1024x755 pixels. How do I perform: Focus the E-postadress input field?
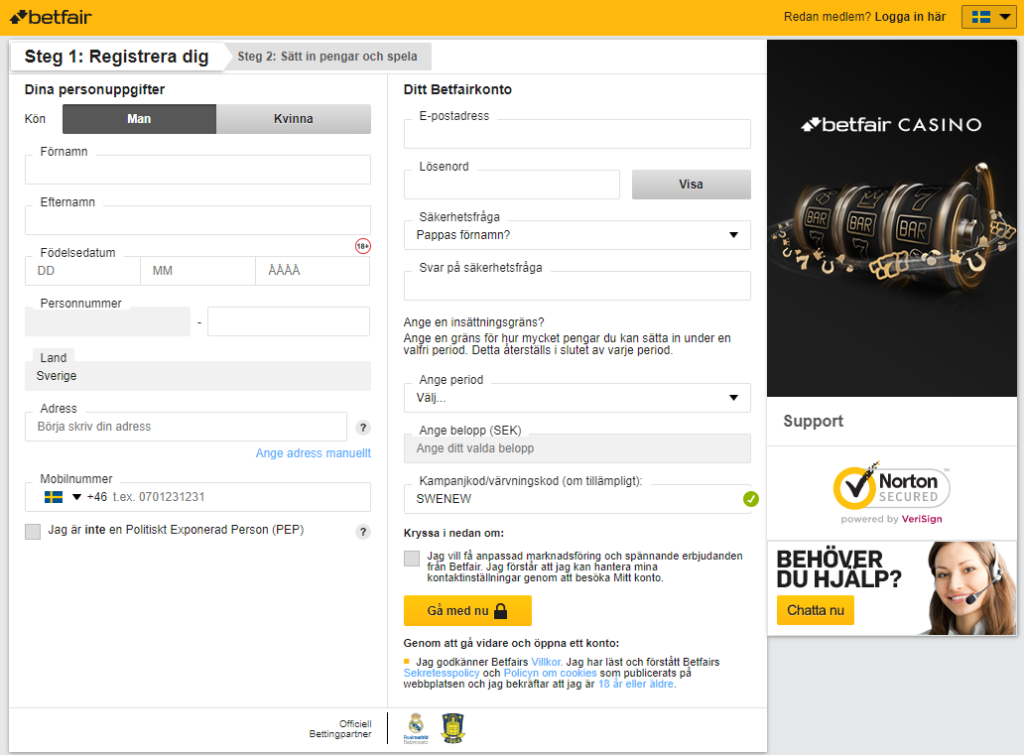click(577, 134)
